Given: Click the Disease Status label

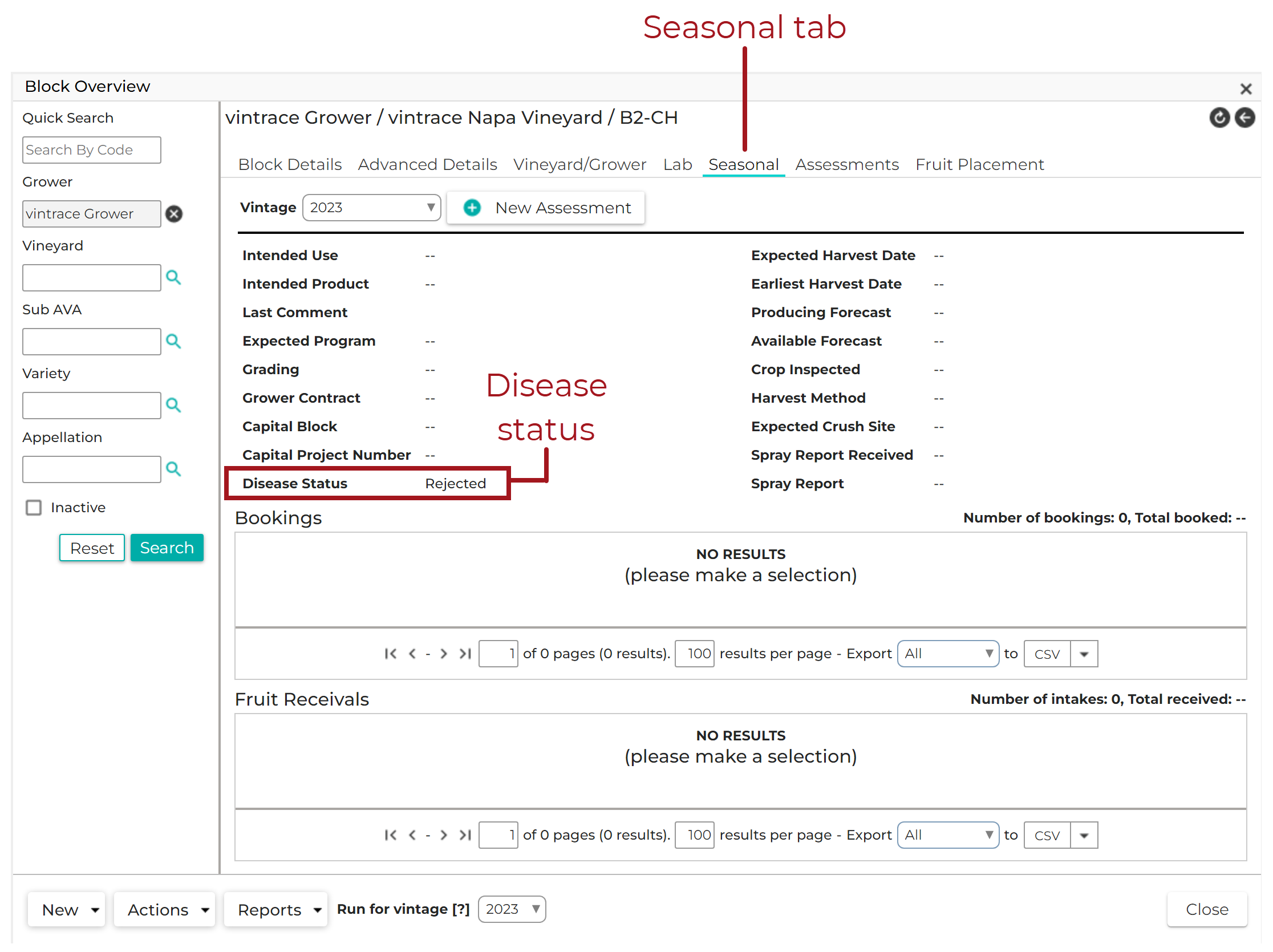Looking at the screenshot, I should point(295,484).
